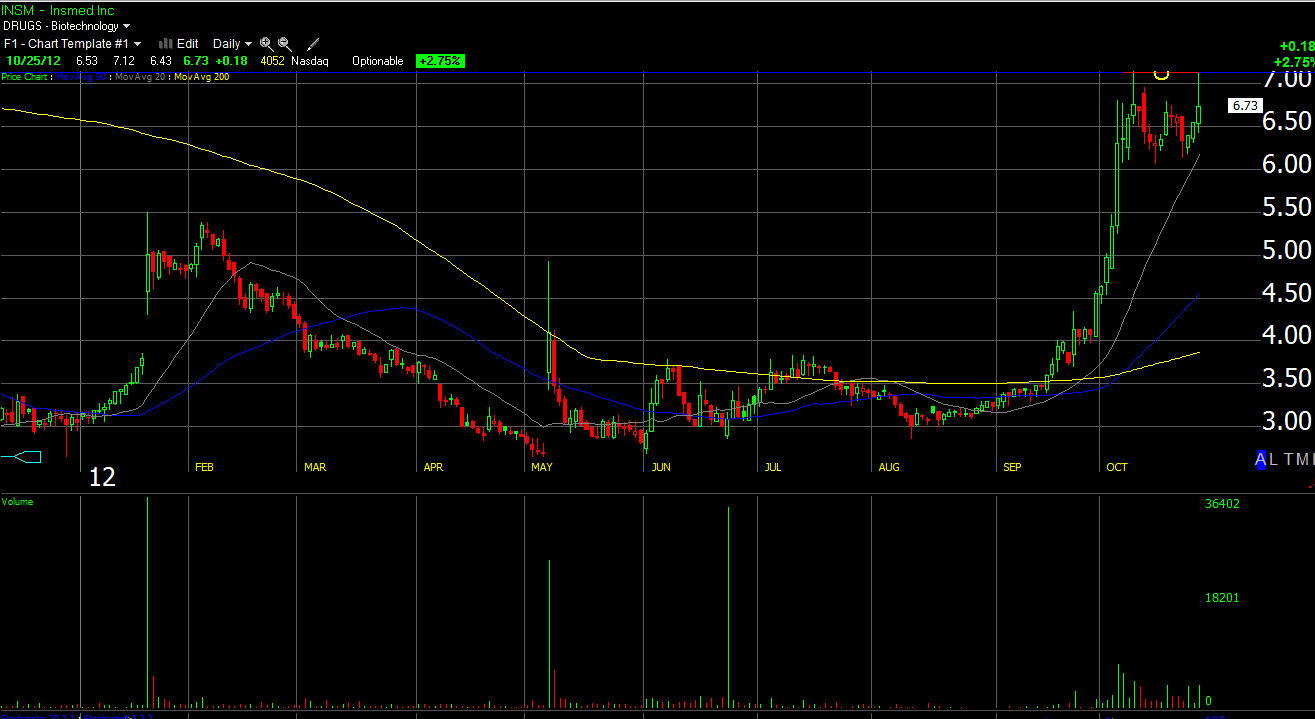Click the white 6.73 last price tag on scale
Viewport: 1315px width, 719px height.
pyautogui.click(x=1246, y=105)
